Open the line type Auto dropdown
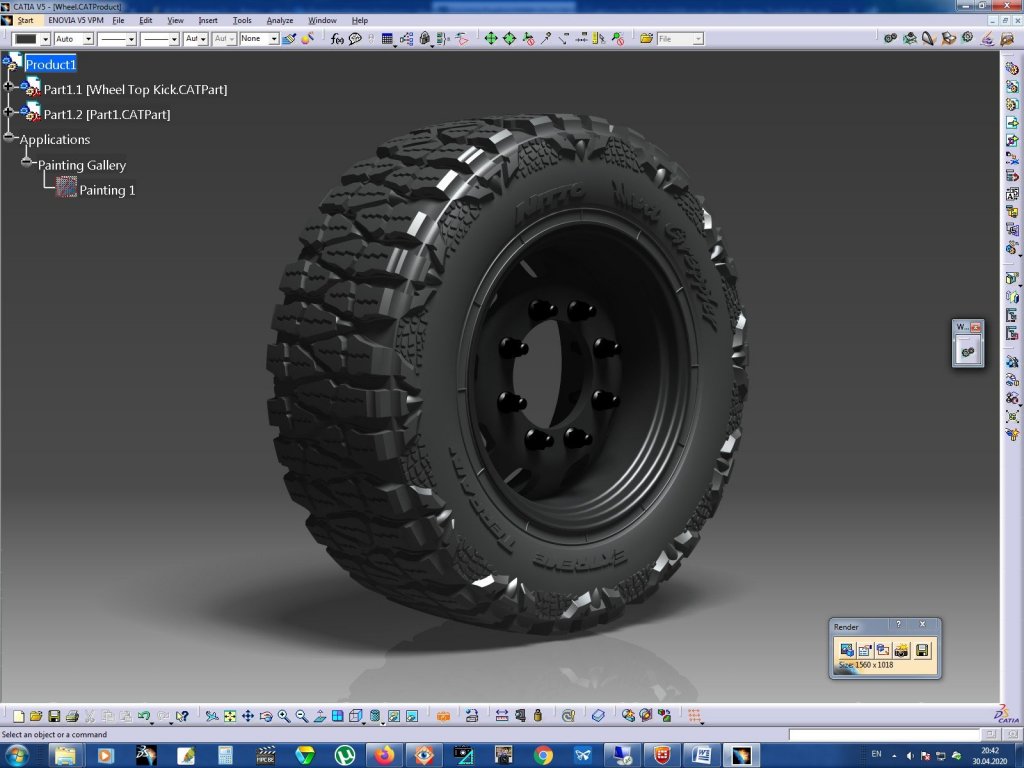The height and width of the screenshot is (768, 1024). [88, 39]
